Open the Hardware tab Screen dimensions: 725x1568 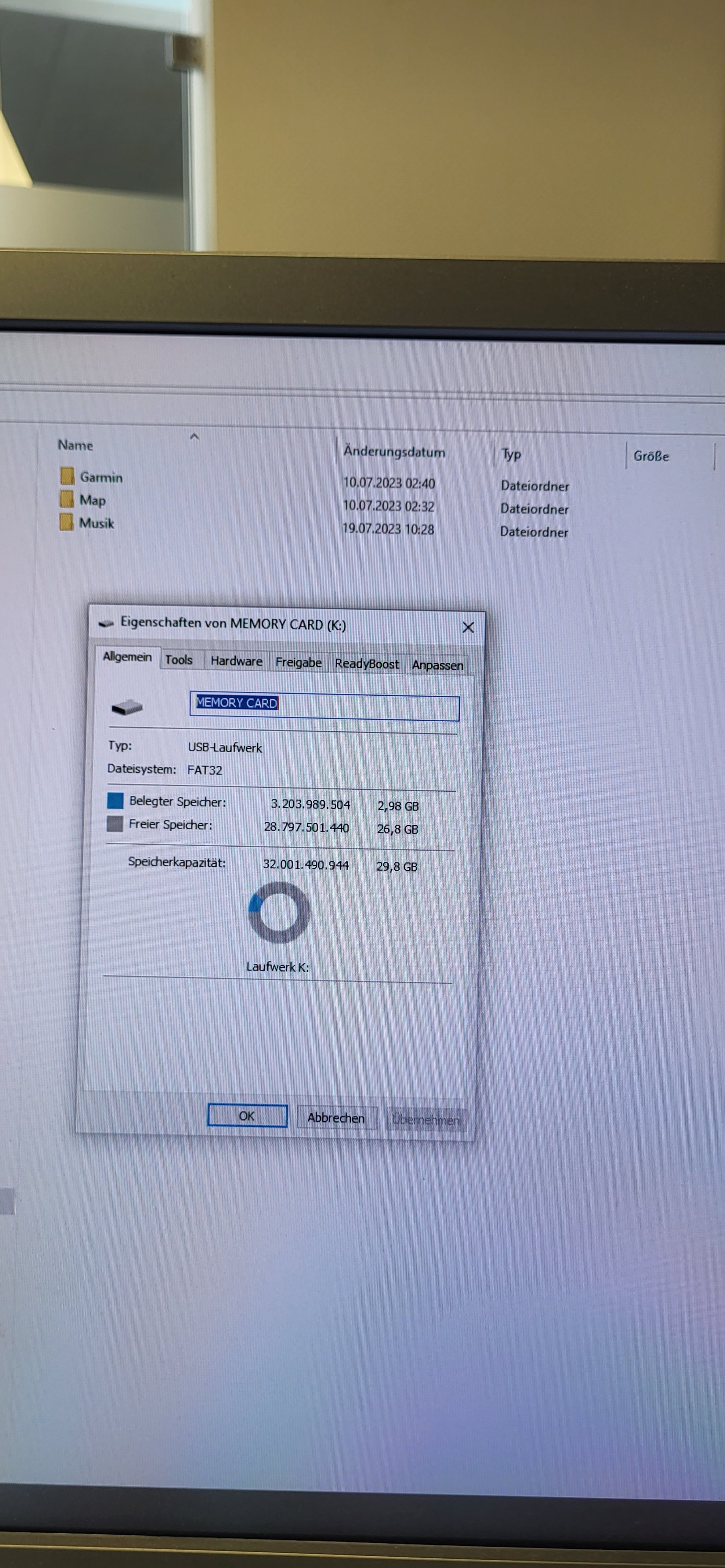pyautogui.click(x=236, y=661)
